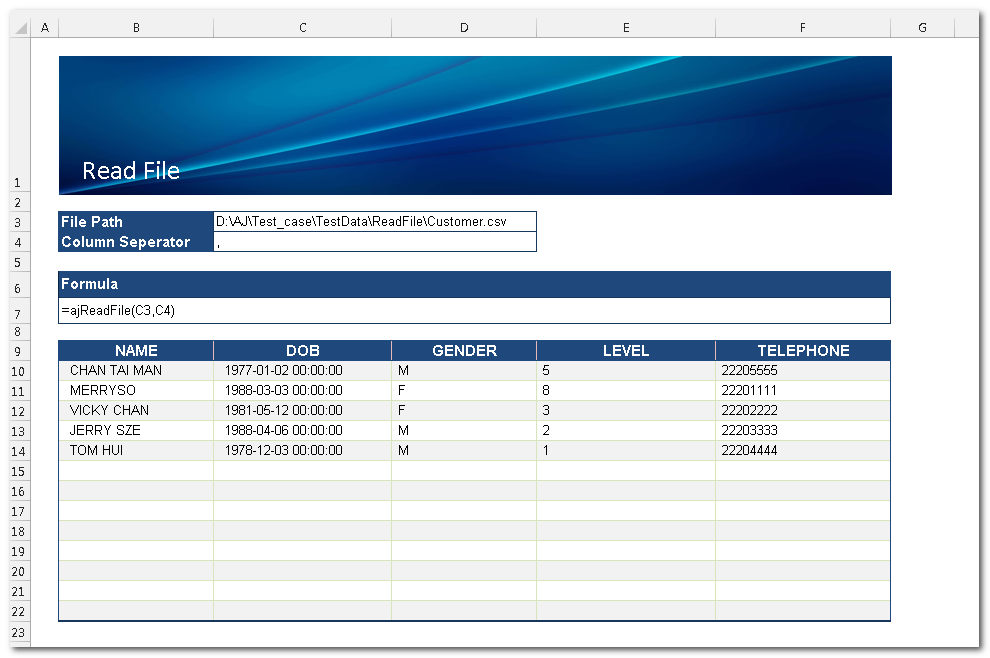This screenshot has height=658, width=990.
Task: Click the Column Seperator value cell
Action: coord(375,242)
